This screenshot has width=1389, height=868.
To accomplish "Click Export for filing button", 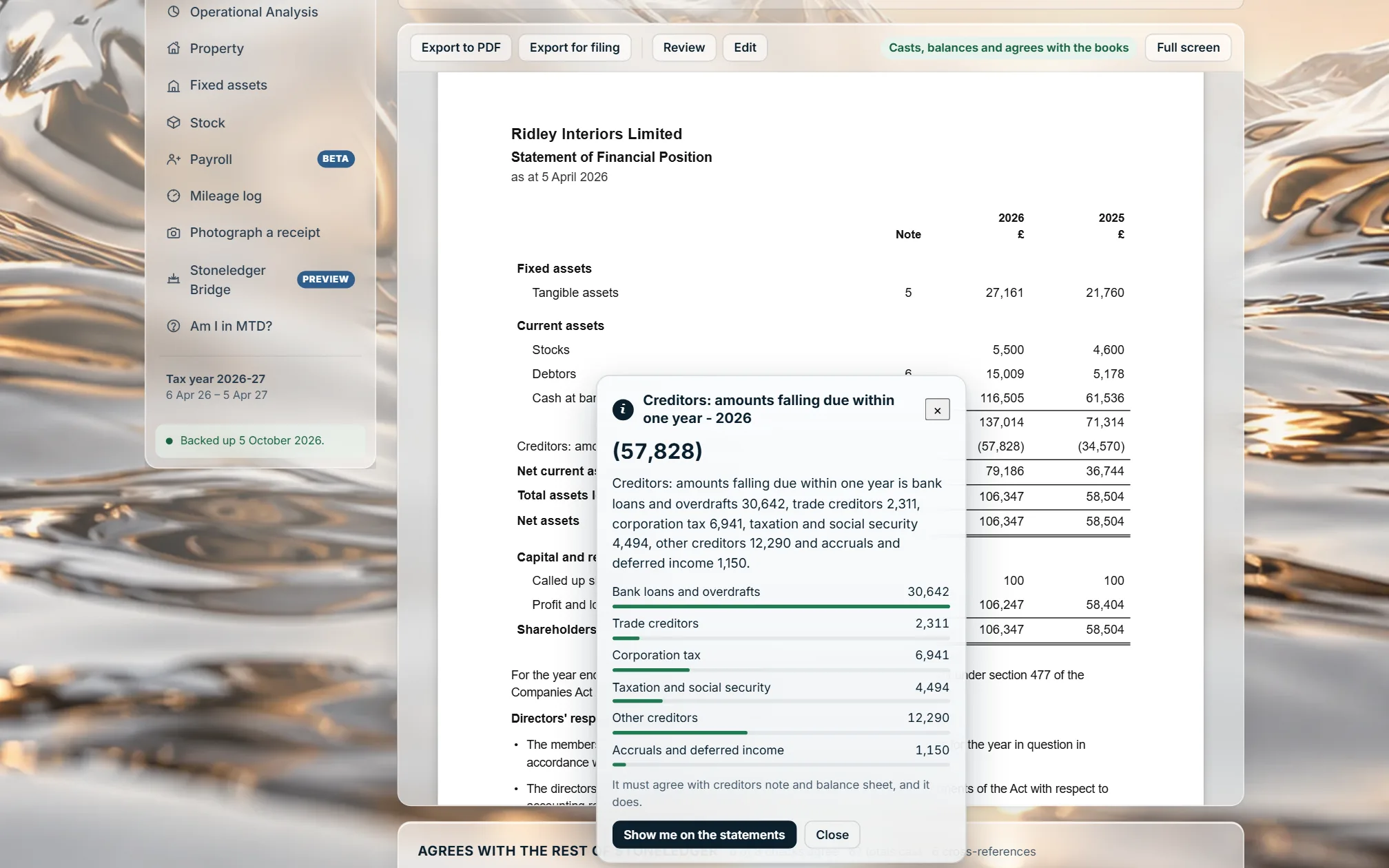I will pos(575,48).
